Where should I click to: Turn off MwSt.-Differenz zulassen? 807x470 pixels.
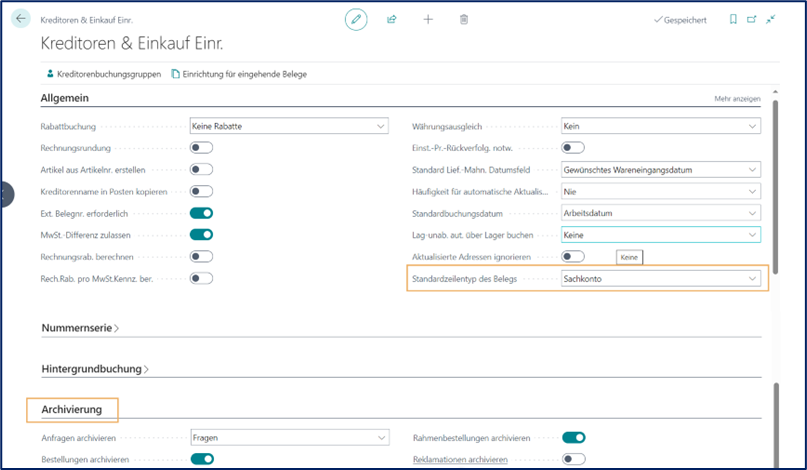(201, 235)
